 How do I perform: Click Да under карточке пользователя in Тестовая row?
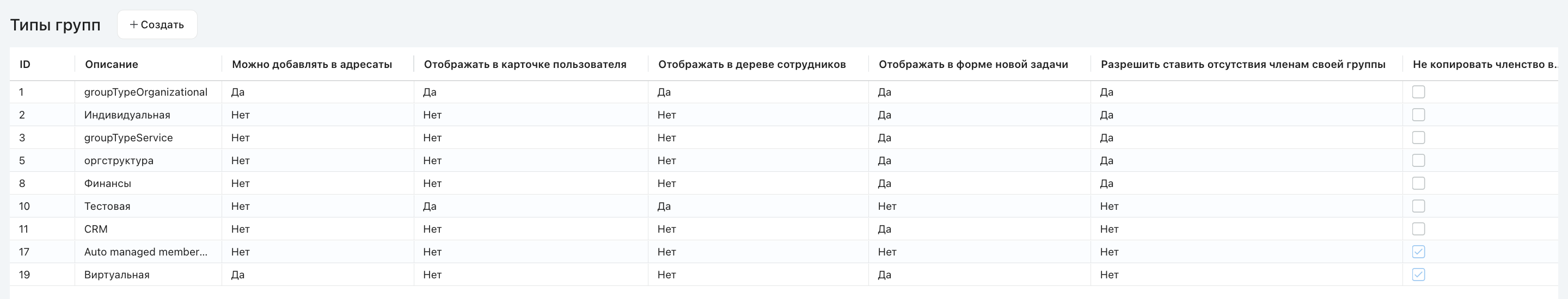click(430, 206)
